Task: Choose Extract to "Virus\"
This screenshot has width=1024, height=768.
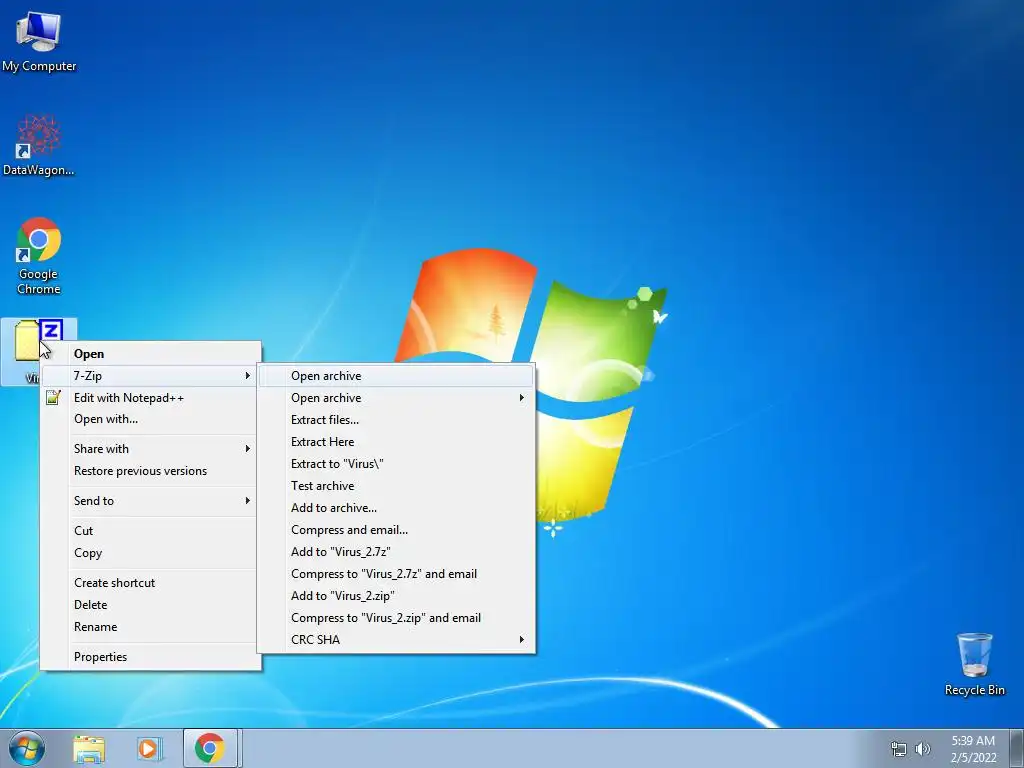Action: coord(396,464)
